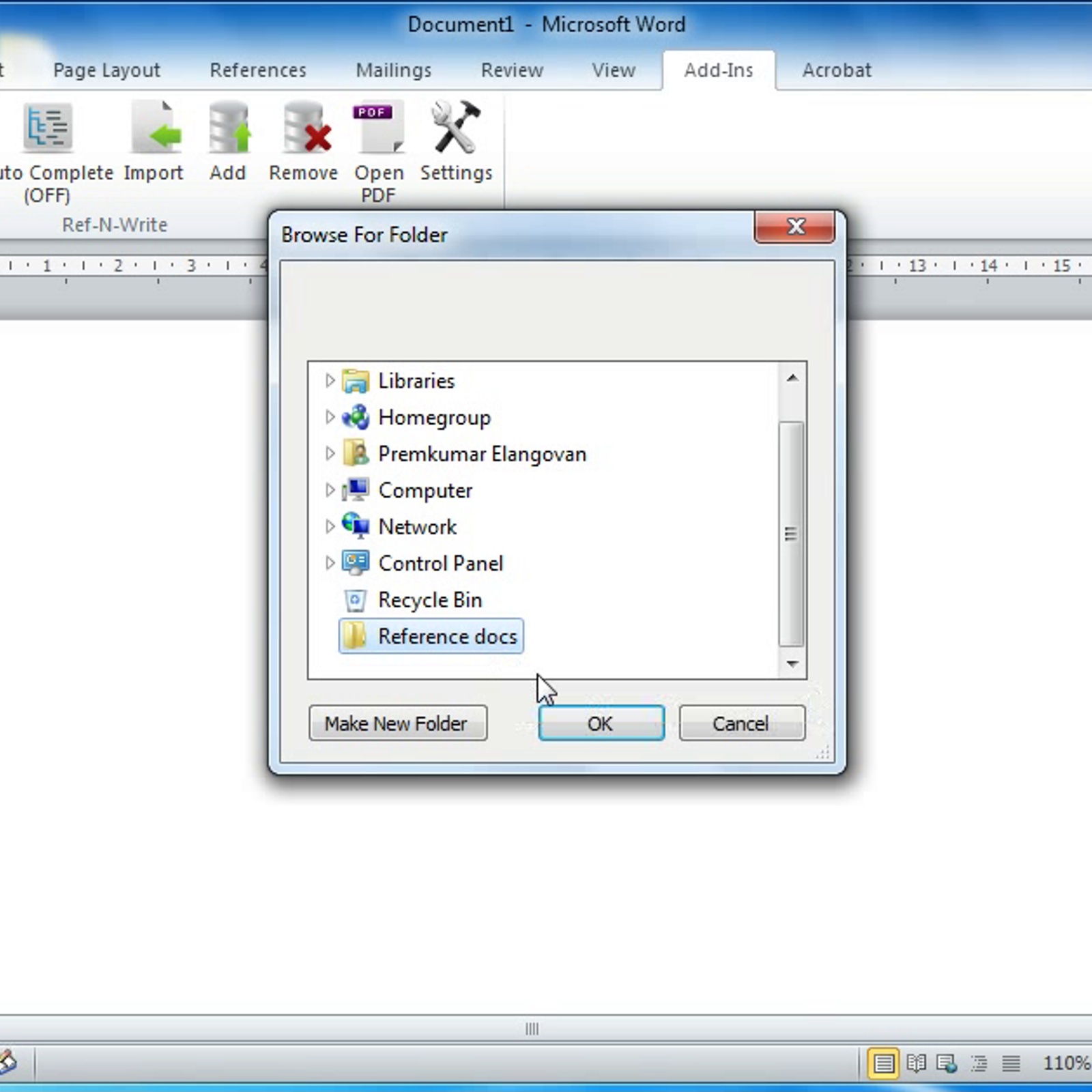Click the Premkumar Elangovan text label
Screen dimensions: 1092x1092
click(483, 455)
